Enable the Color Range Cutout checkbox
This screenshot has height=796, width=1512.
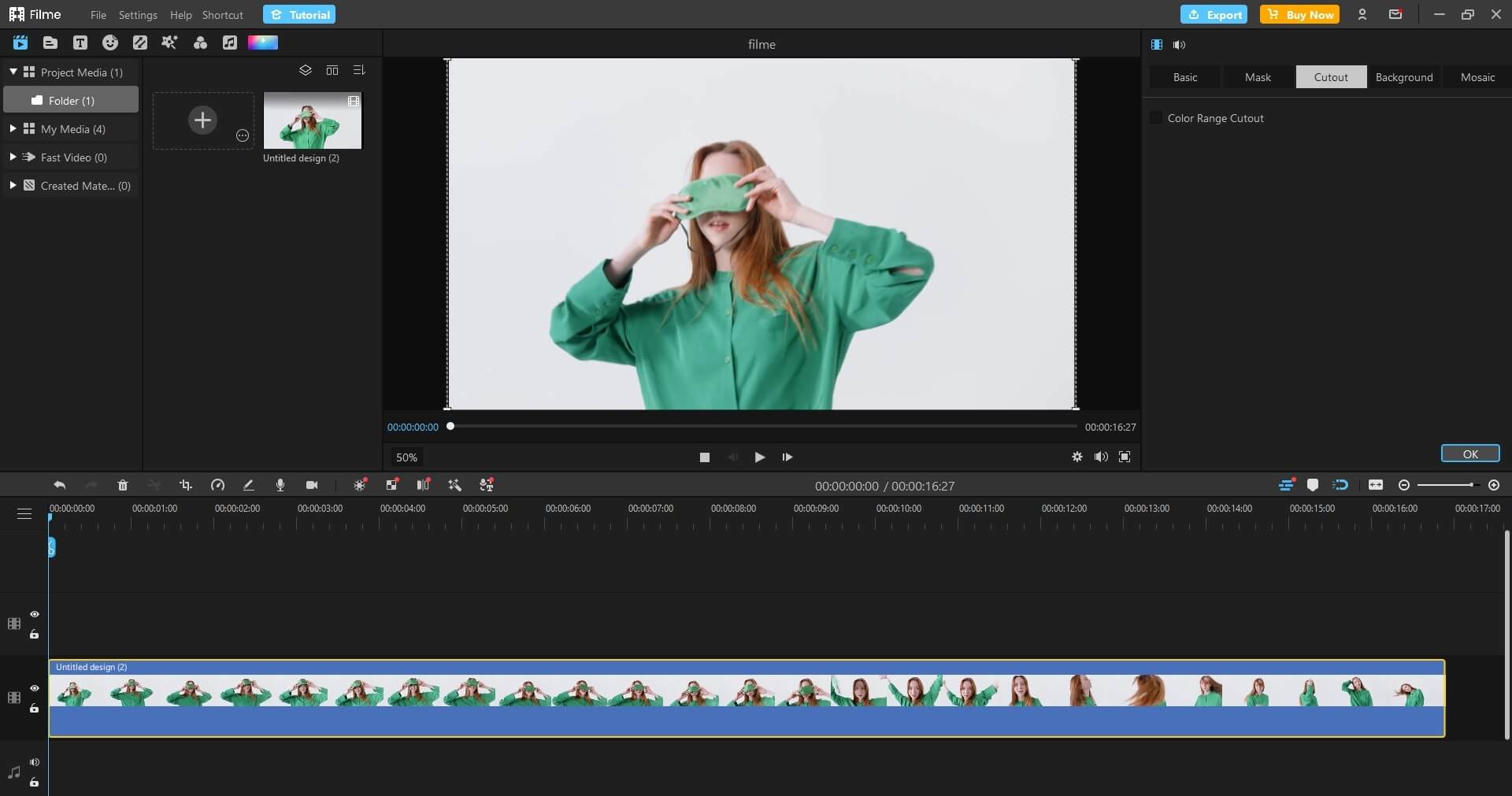1156,117
